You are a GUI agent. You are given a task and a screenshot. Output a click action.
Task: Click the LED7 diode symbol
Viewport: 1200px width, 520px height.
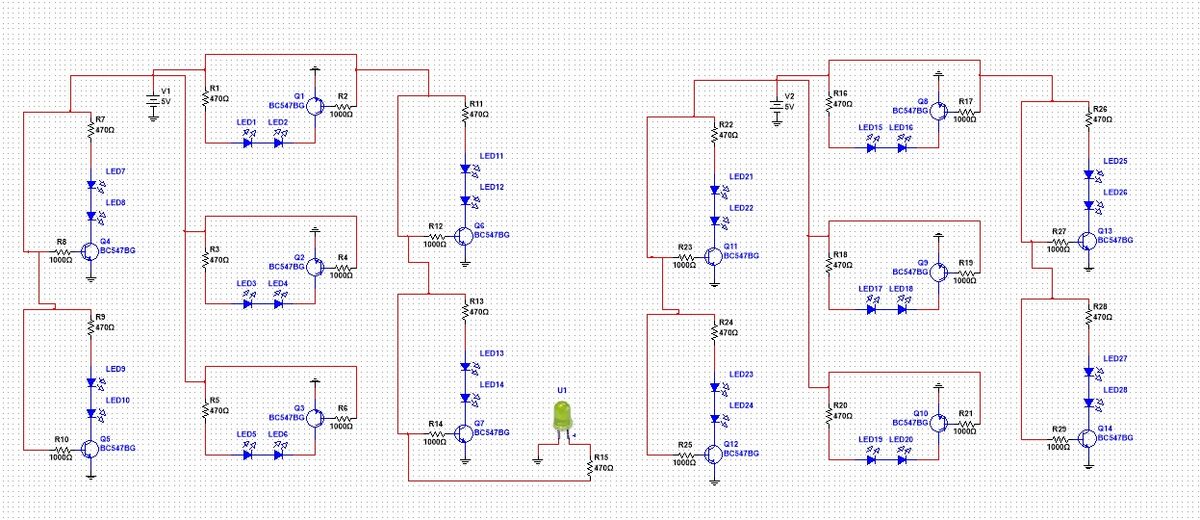pyautogui.click(x=91, y=185)
